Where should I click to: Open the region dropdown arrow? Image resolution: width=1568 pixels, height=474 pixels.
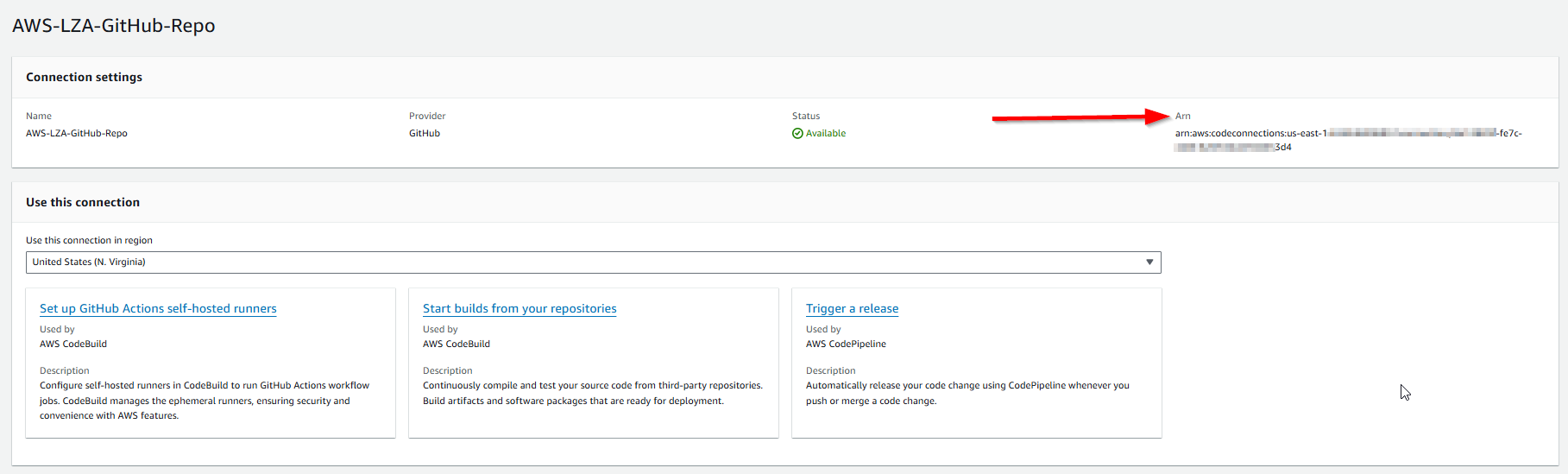pos(1149,262)
